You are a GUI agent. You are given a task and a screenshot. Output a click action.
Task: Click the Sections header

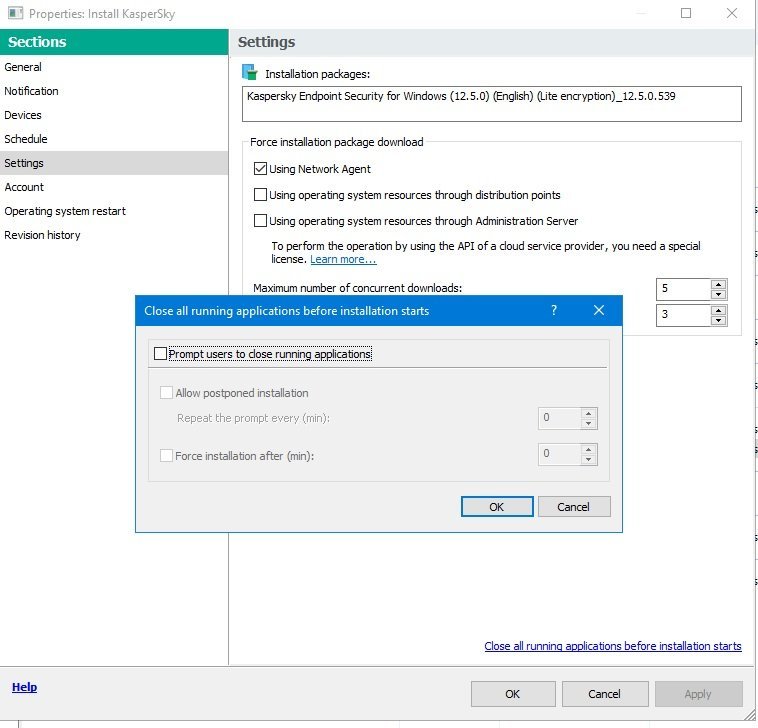pos(114,42)
